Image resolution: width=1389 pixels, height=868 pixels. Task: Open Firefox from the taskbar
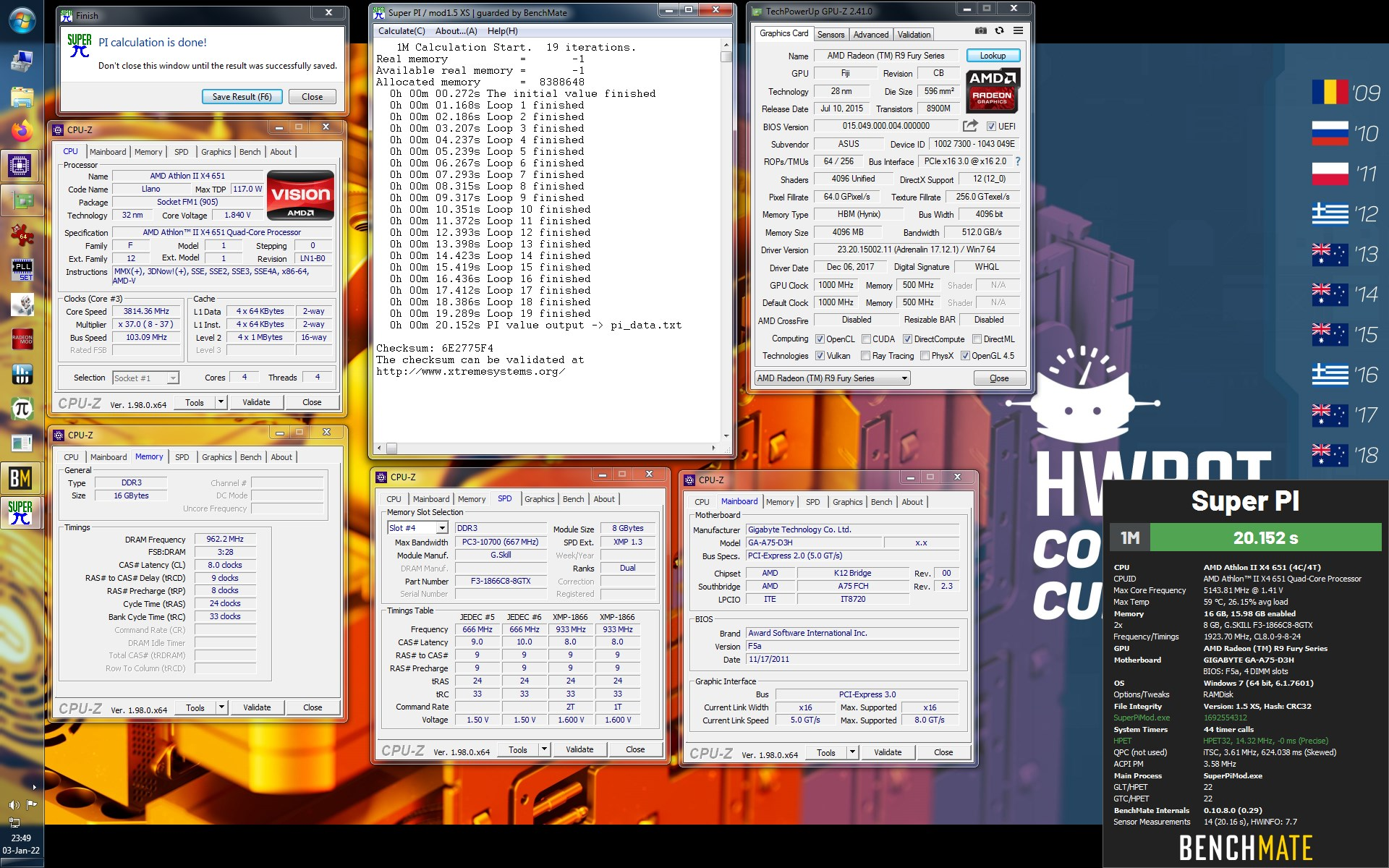click(22, 131)
